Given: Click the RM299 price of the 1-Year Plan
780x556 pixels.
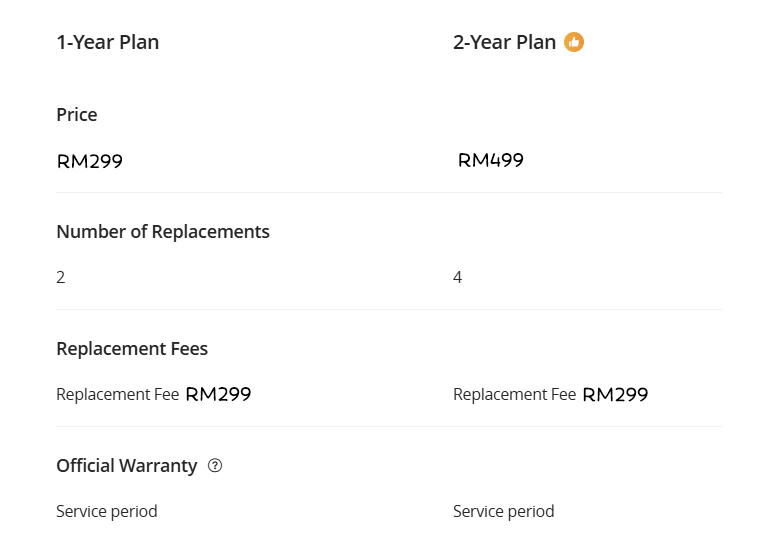Looking at the screenshot, I should [90, 161].
